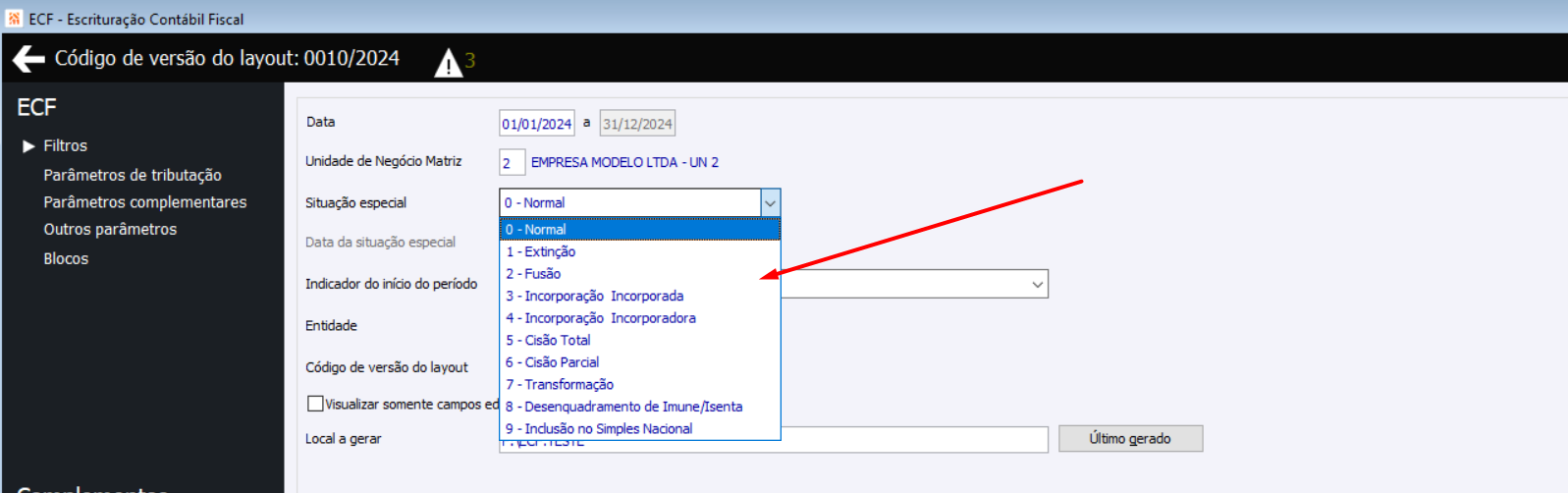Select Outros parâmetros in sidebar
The image size is (1568, 493).
110,229
